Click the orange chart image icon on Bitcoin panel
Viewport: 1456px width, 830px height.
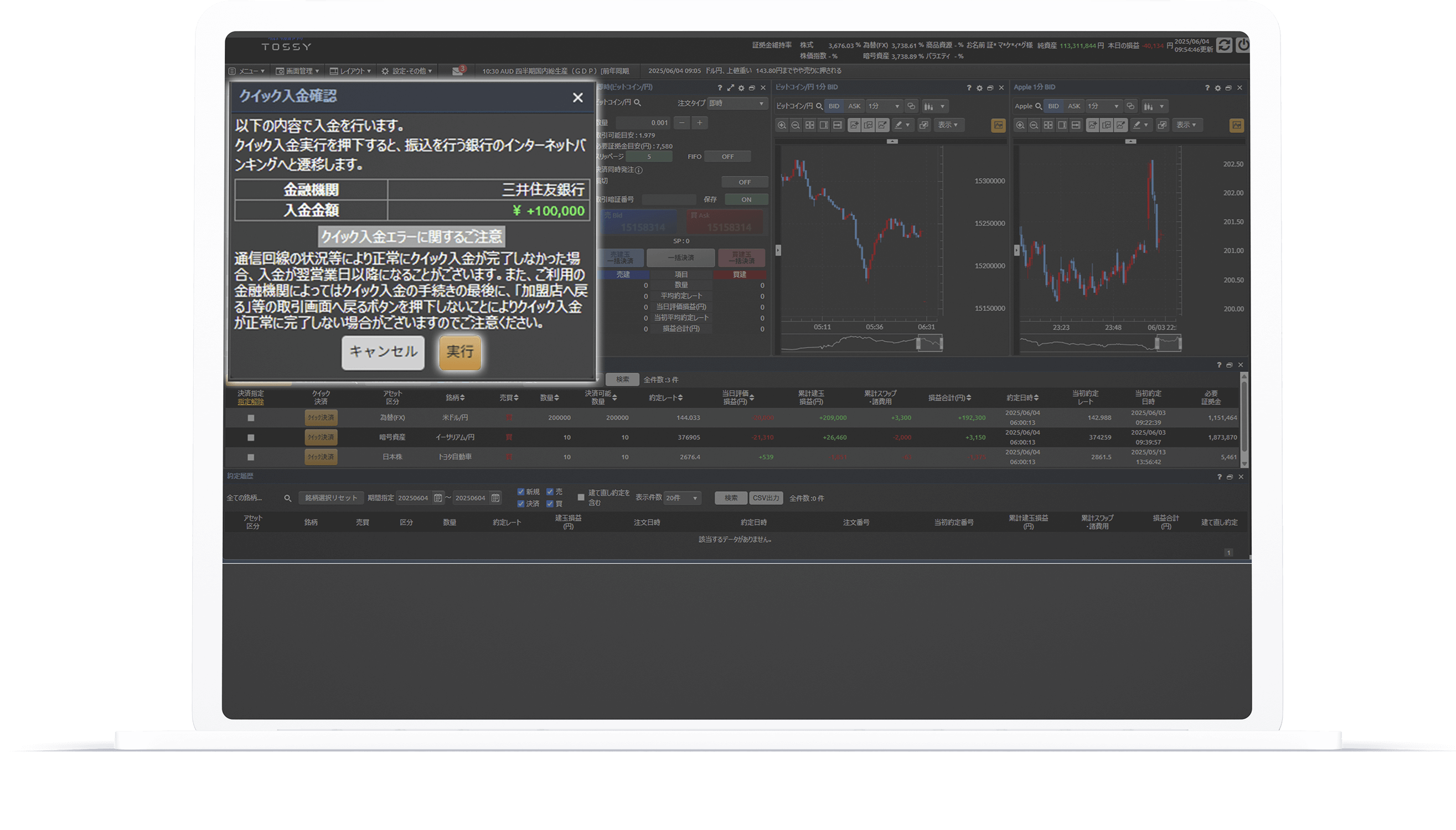998,126
